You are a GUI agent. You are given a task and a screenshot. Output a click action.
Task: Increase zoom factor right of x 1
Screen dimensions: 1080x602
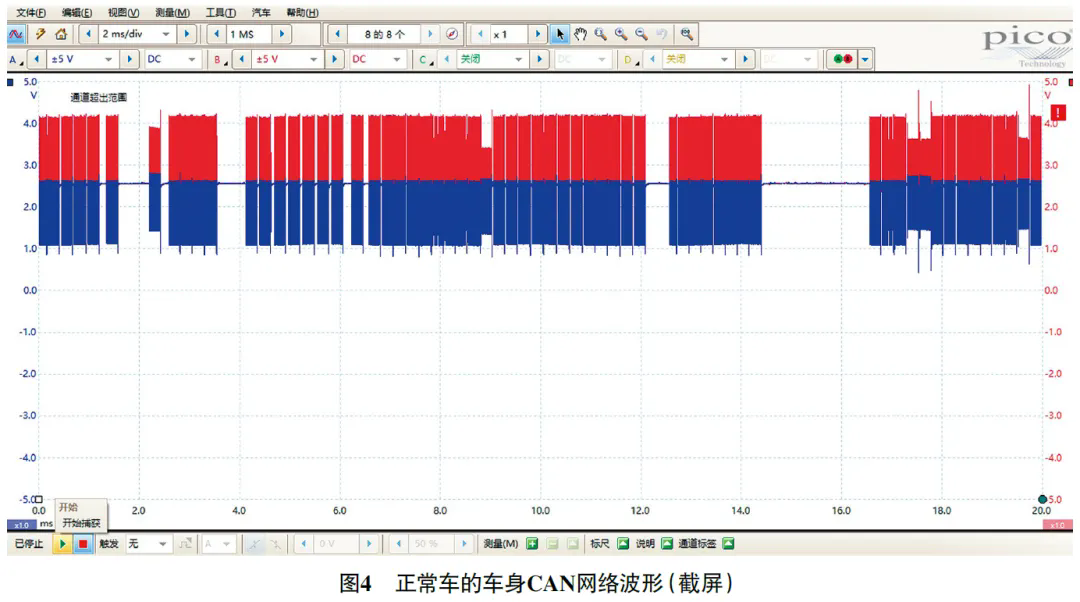pos(538,34)
